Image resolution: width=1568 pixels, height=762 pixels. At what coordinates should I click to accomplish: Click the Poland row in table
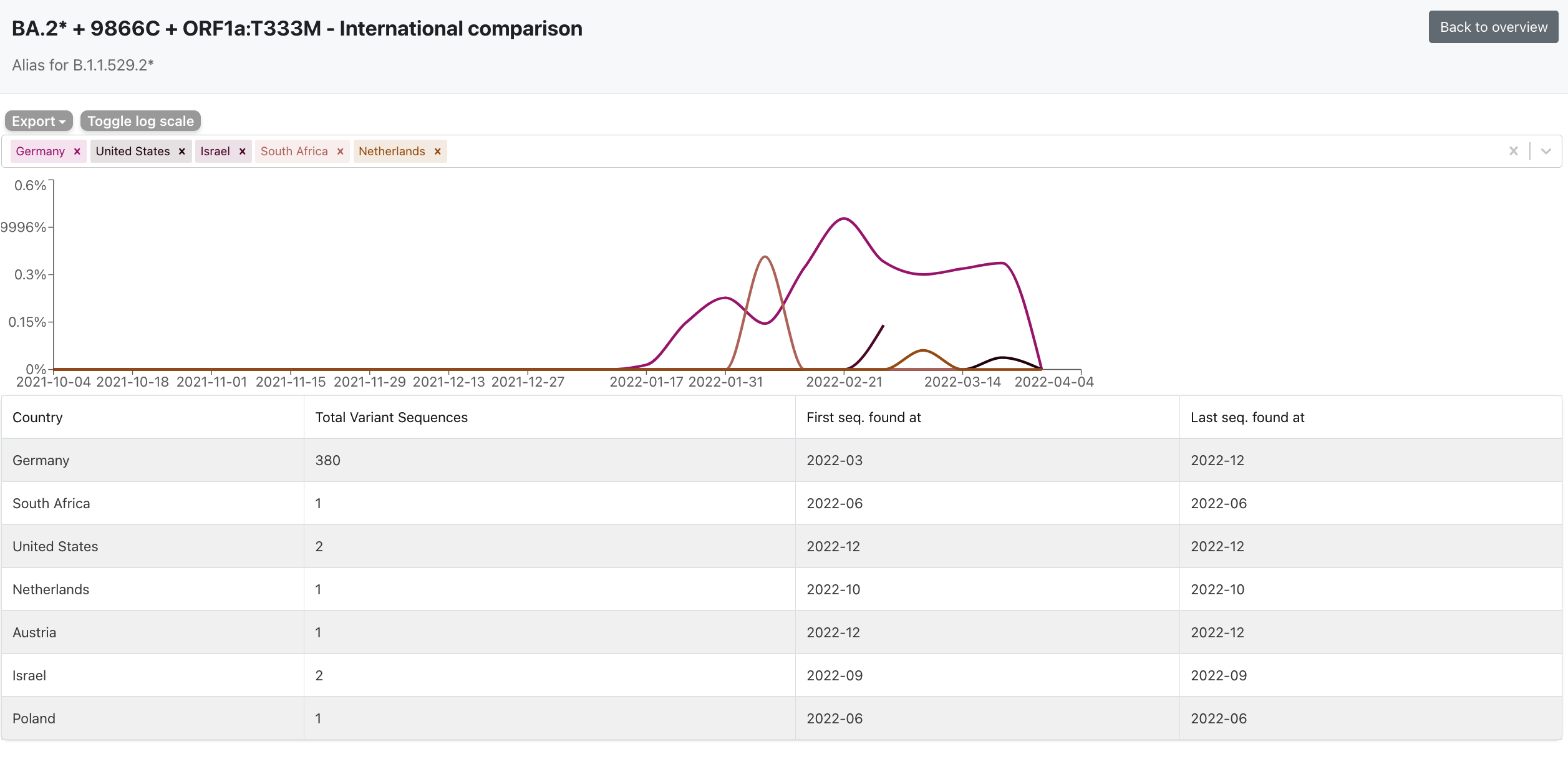[34, 718]
